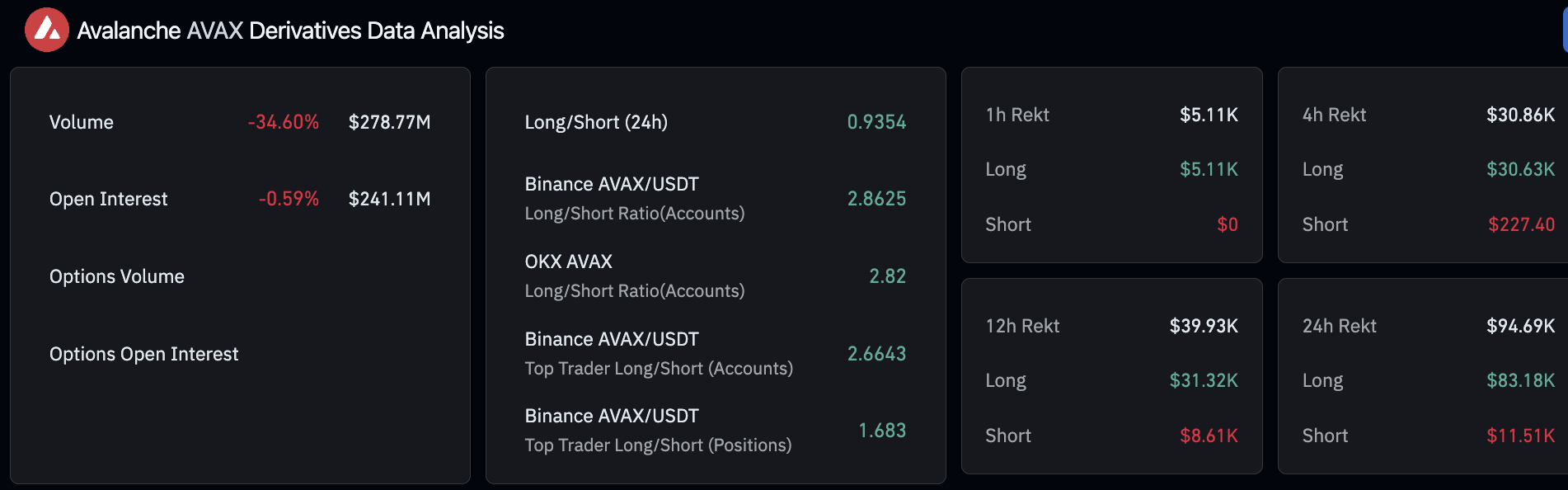Select the 1h Rekt card title

tap(1017, 115)
